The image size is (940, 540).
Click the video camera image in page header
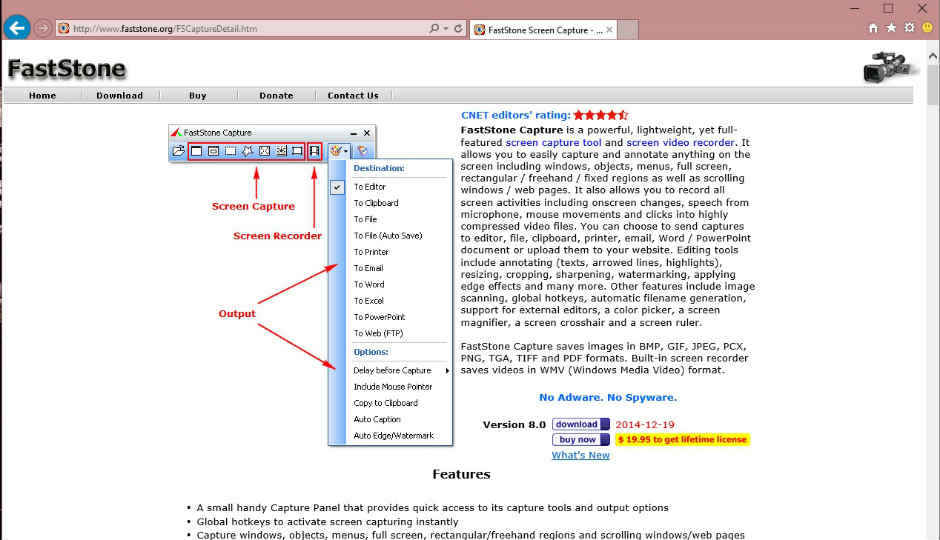click(x=890, y=66)
